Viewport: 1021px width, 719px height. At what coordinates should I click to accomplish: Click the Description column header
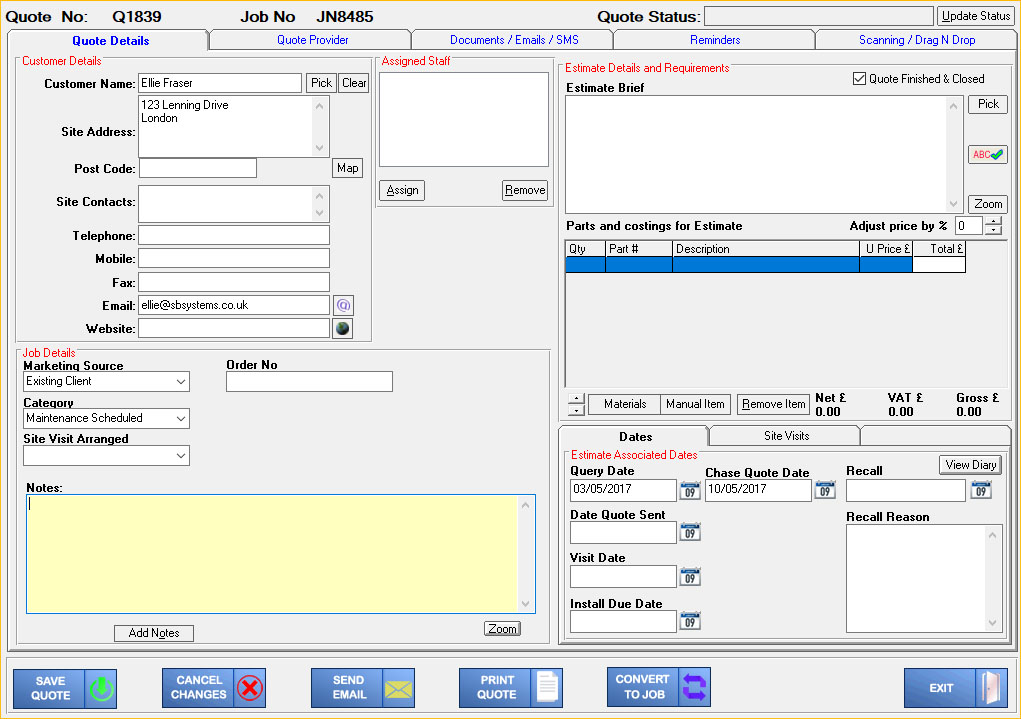766,249
